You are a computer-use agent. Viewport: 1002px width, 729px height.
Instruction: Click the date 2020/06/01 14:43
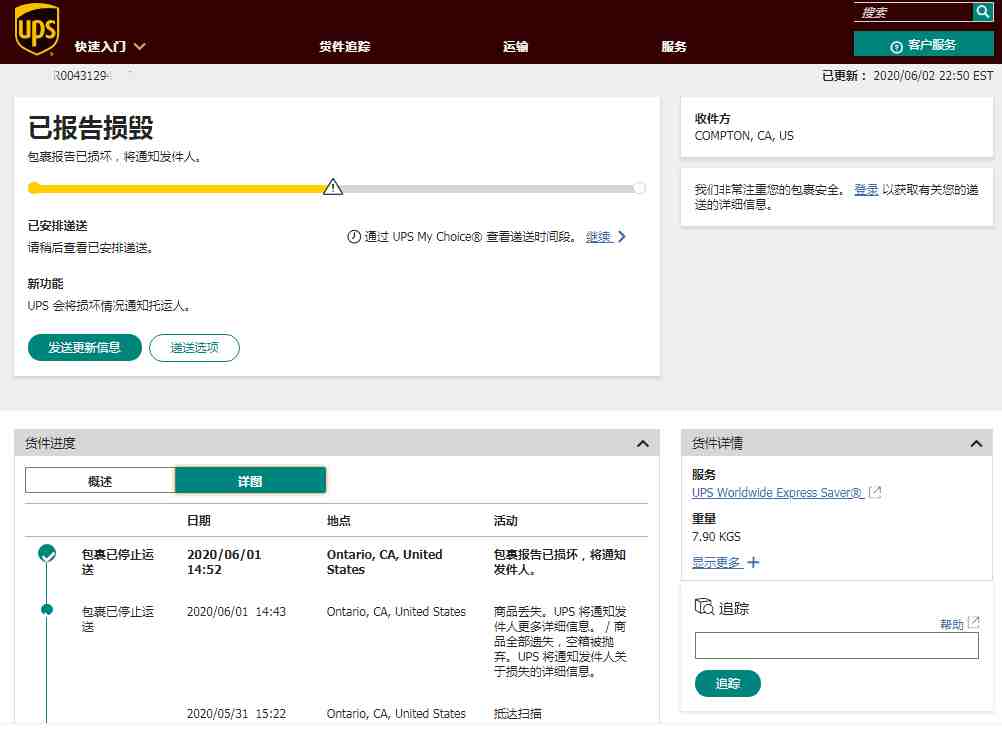point(236,611)
